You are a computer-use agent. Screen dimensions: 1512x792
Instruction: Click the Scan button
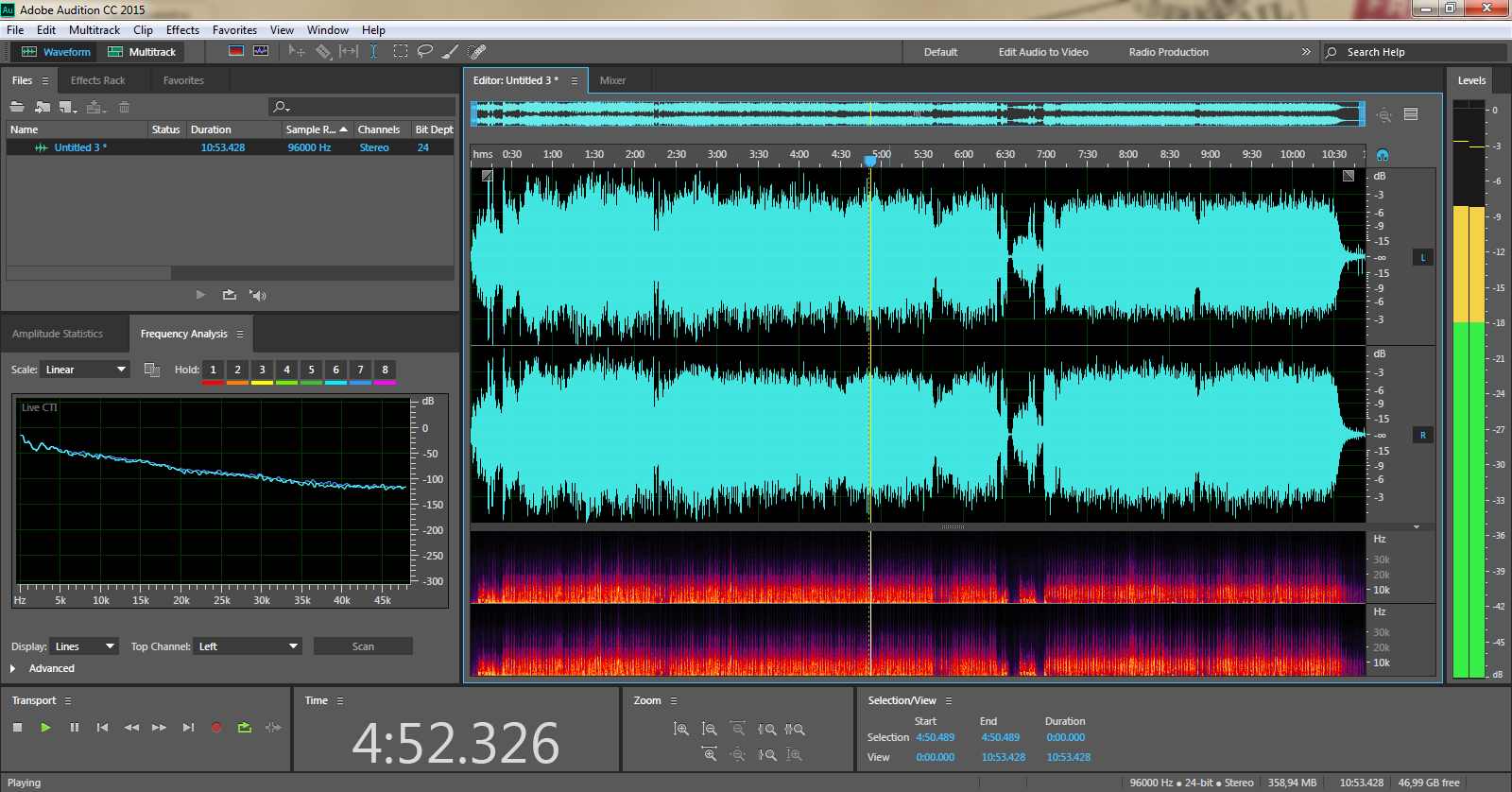[x=363, y=646]
